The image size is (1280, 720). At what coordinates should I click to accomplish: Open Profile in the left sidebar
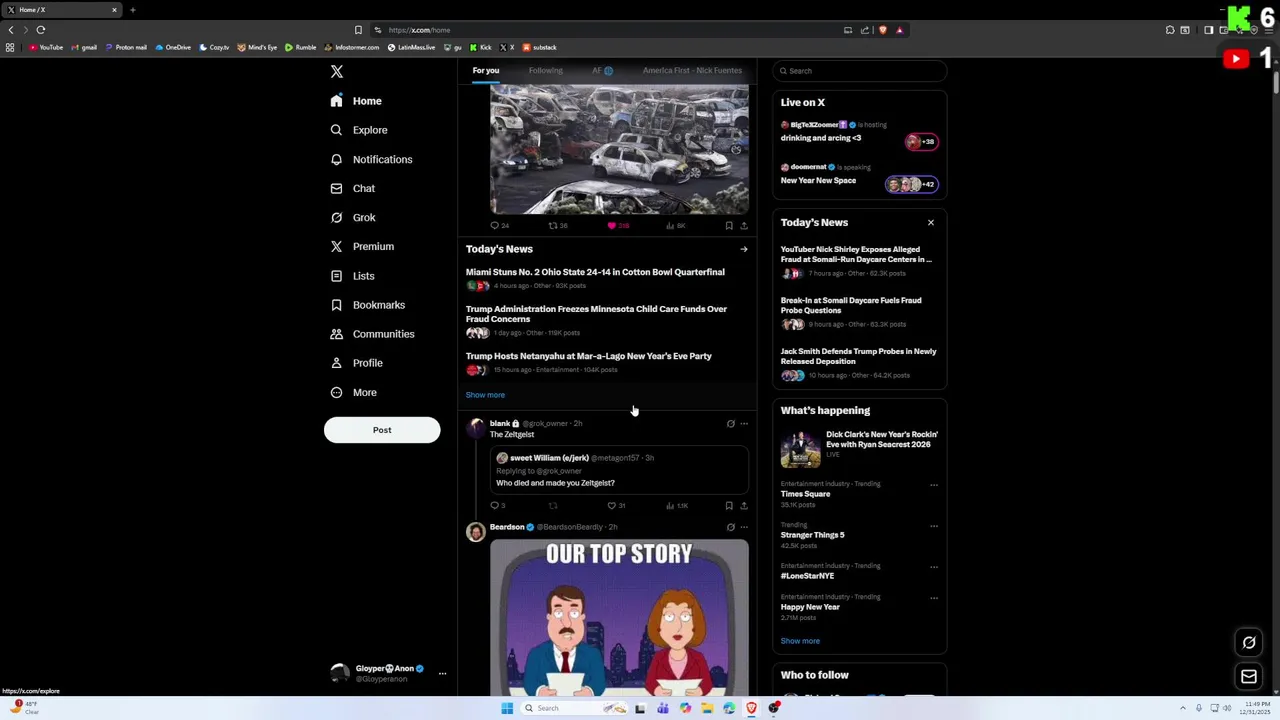pyautogui.click(x=357, y=363)
